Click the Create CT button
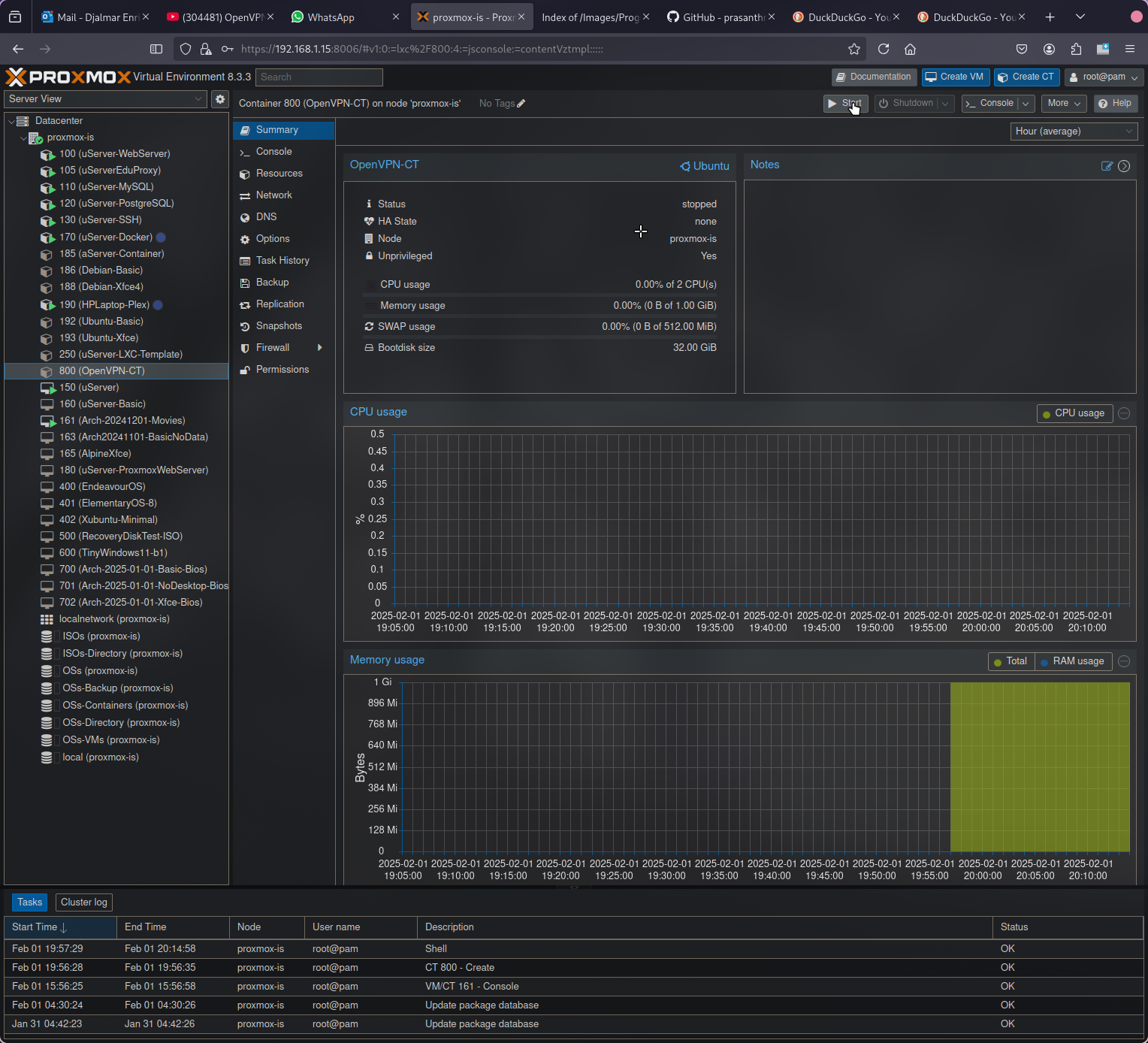 pyautogui.click(x=1026, y=77)
